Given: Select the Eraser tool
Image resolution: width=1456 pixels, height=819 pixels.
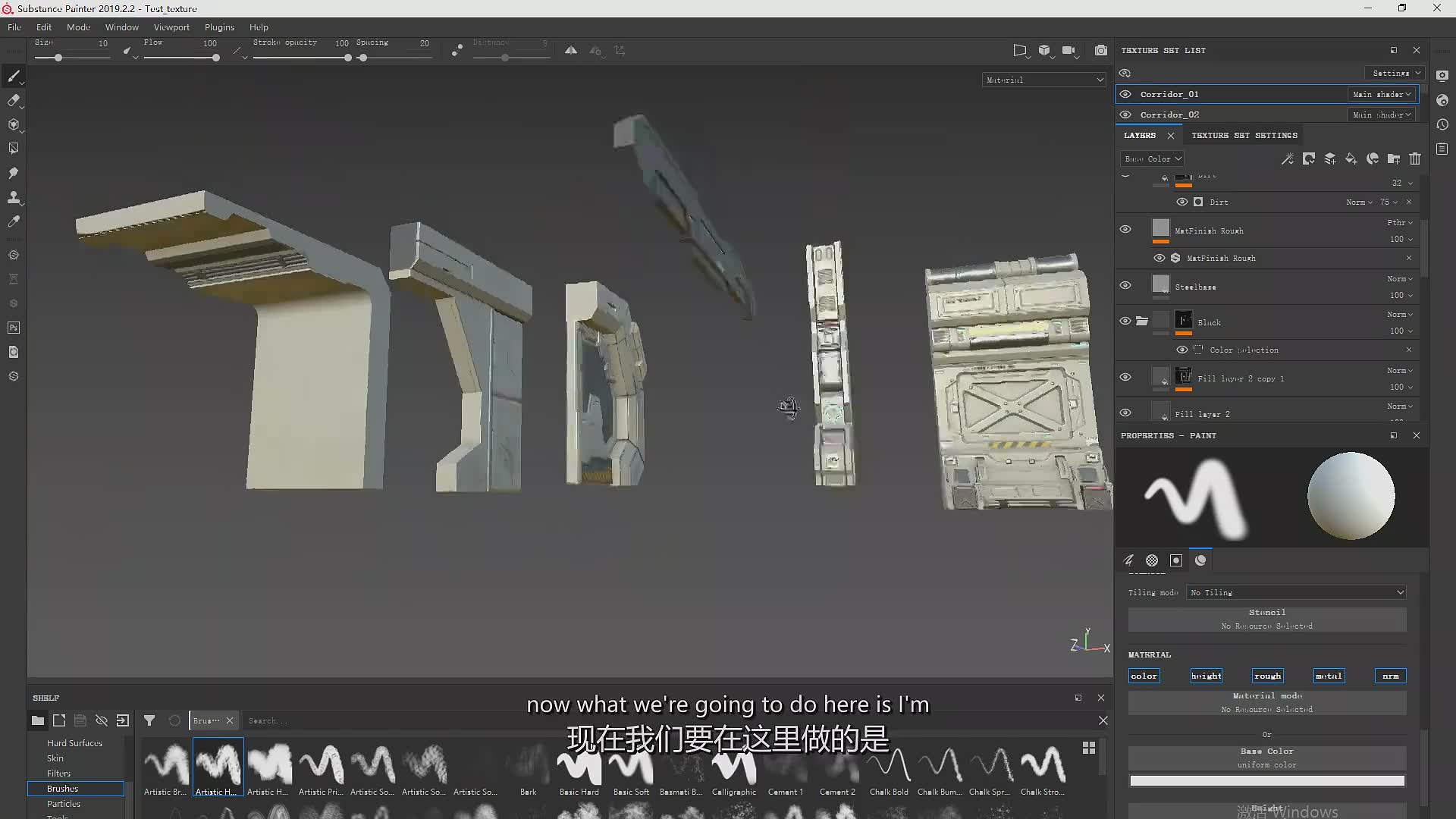Looking at the screenshot, I should (x=14, y=100).
